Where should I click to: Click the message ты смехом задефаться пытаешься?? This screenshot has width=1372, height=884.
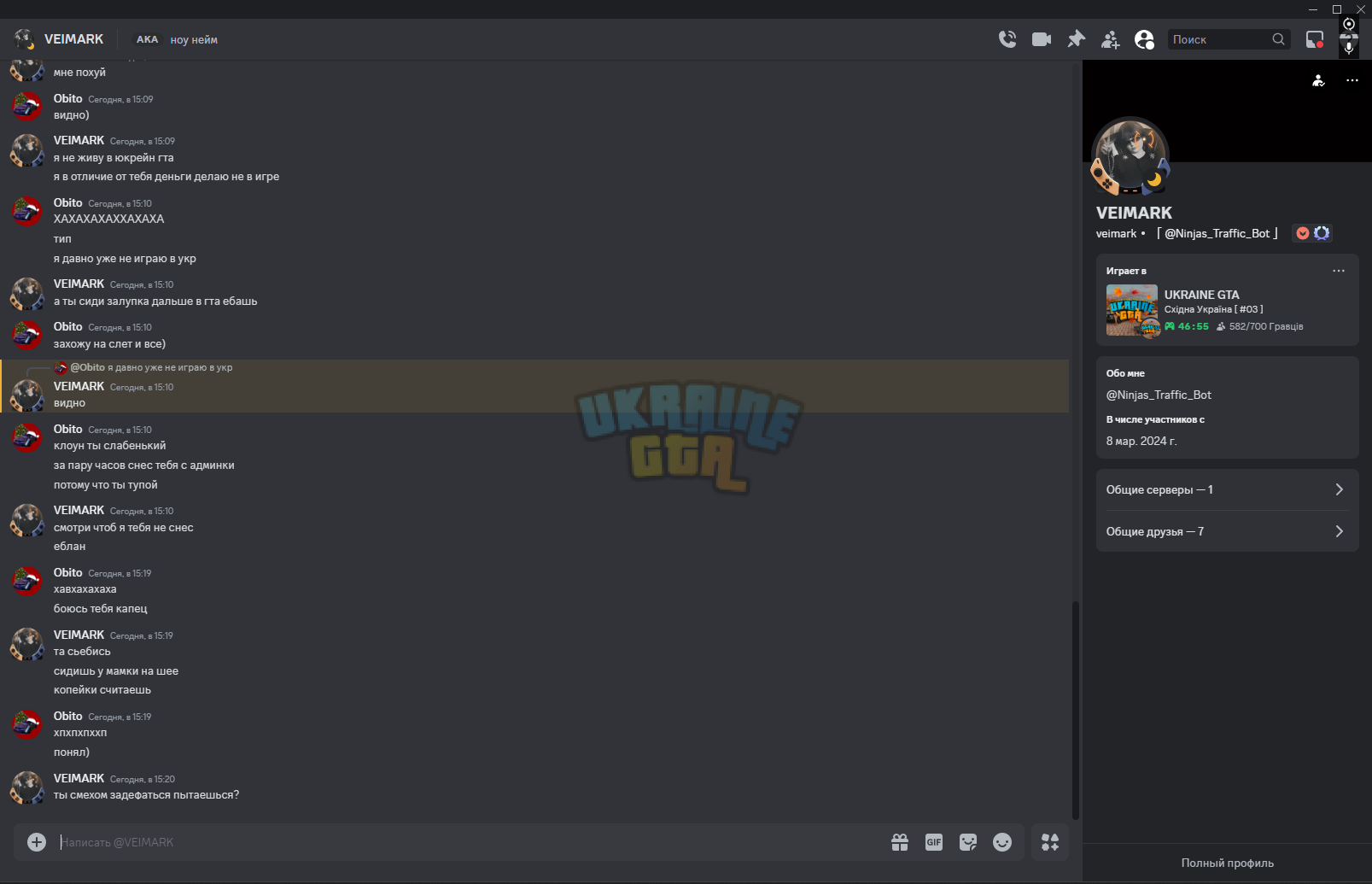pos(146,795)
